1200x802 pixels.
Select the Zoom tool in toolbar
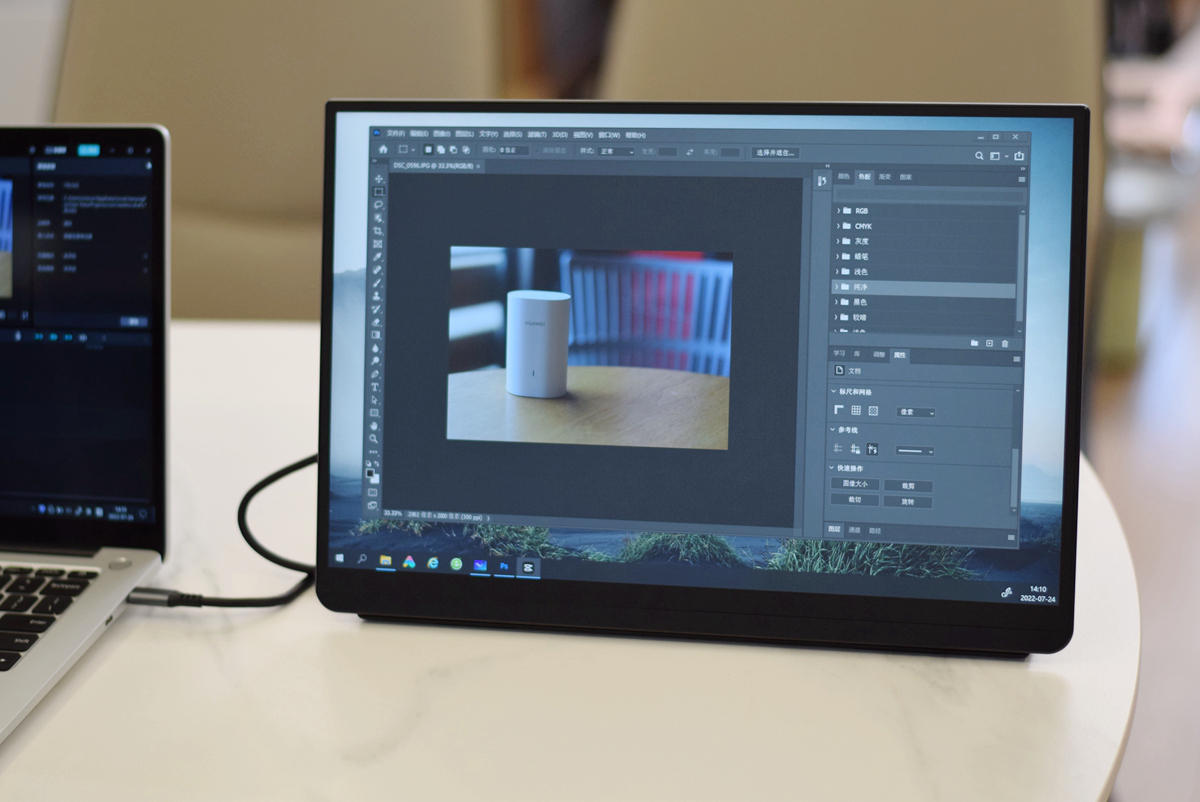[375, 438]
